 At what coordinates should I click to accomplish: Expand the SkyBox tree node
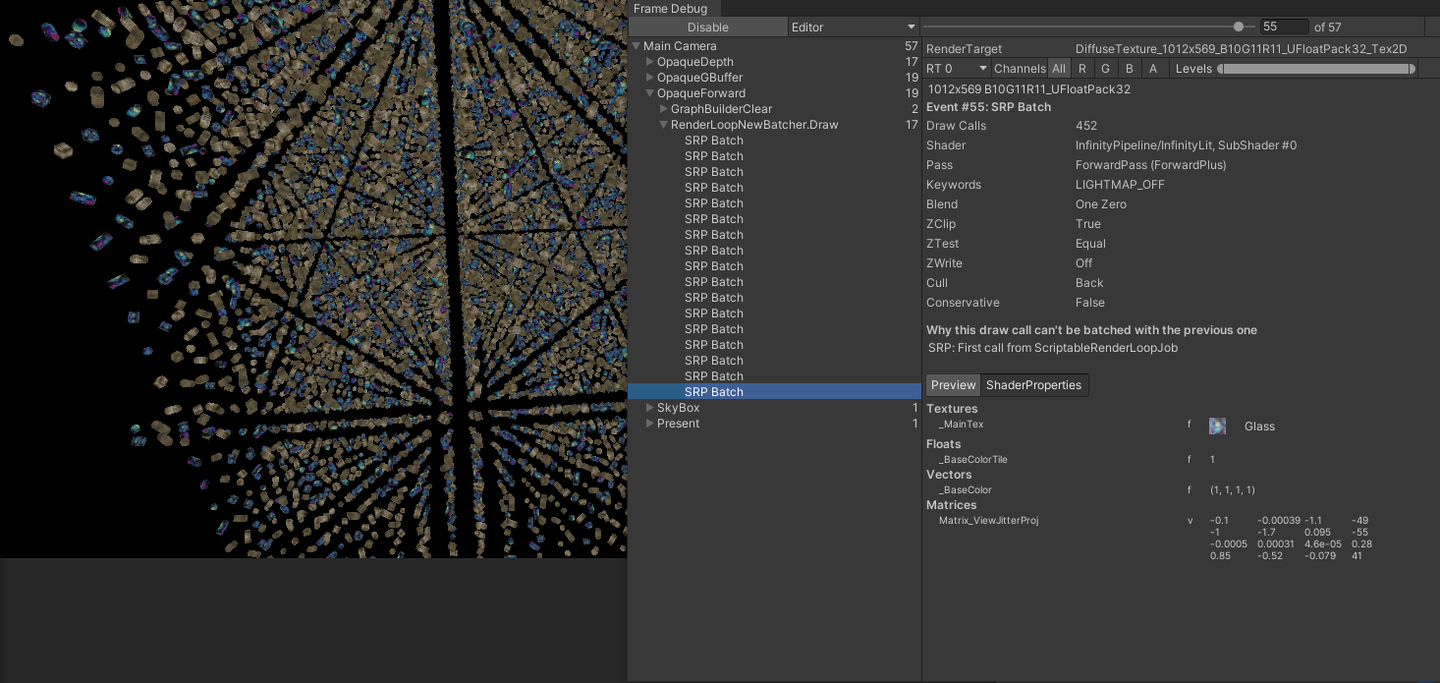point(650,408)
